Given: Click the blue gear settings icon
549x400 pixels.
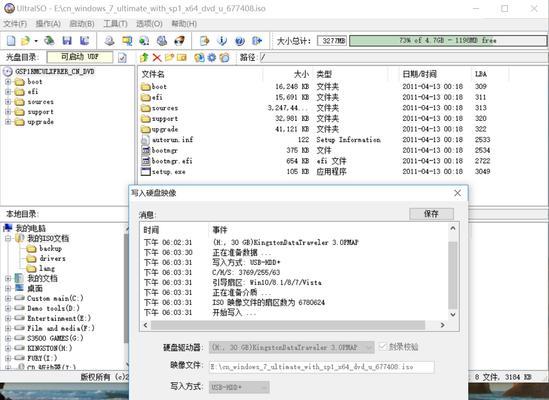Looking at the screenshot, I should (x=212, y=57).
